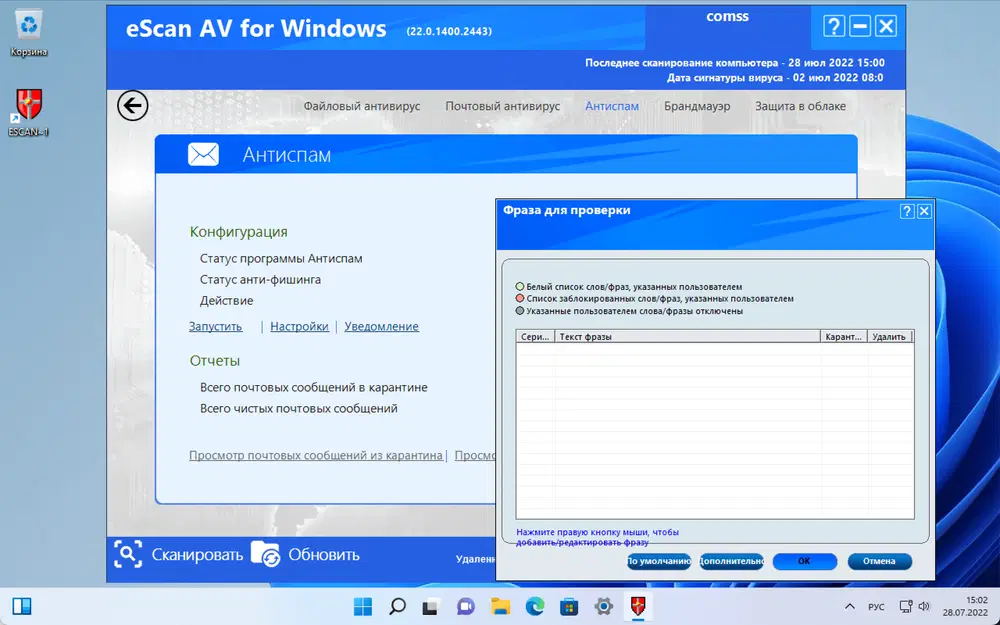
Task: Click the Статус программы Антиспам text
Action: coord(281,258)
